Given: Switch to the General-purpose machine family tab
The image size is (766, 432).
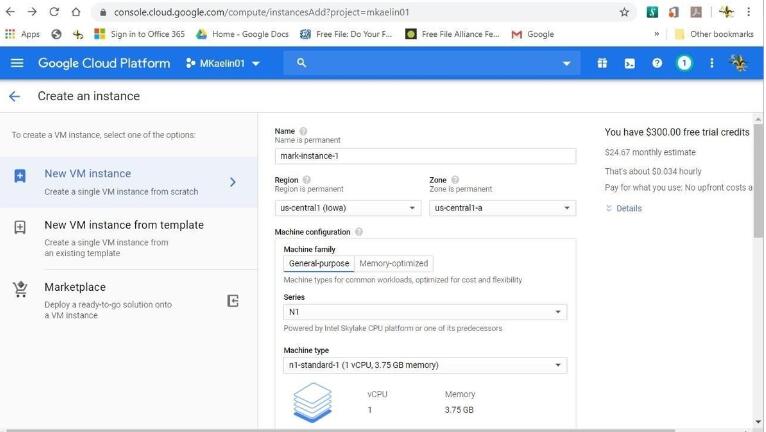Looking at the screenshot, I should (319, 263).
